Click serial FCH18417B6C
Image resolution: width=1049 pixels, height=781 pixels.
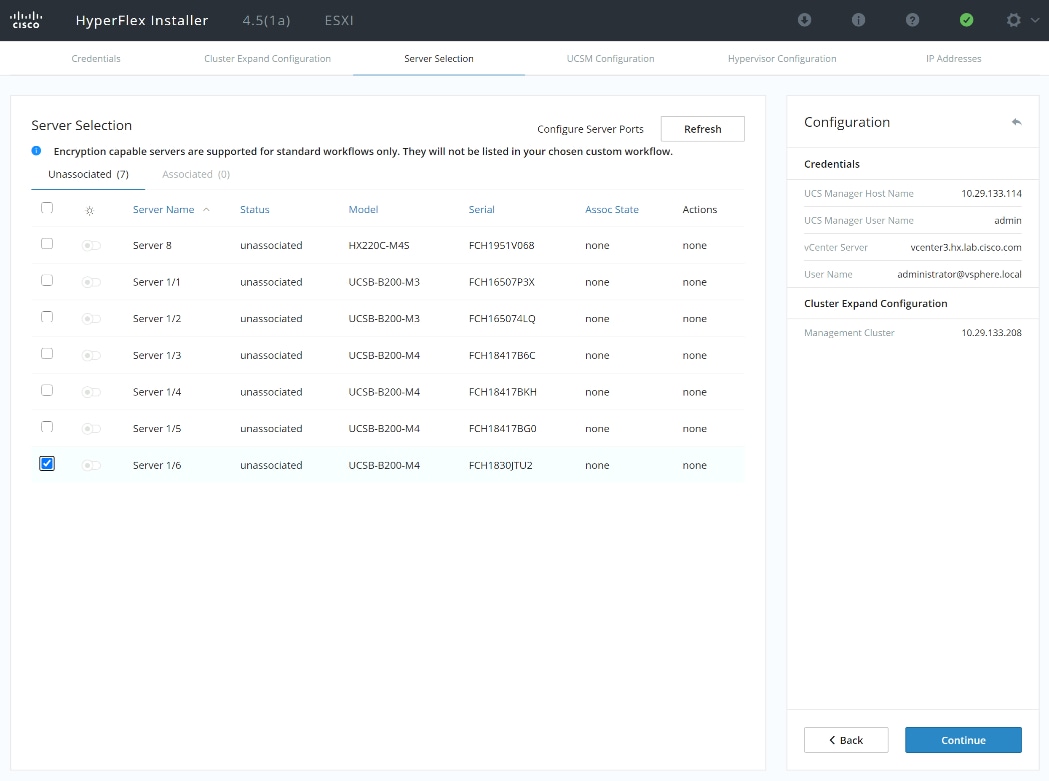[502, 355]
